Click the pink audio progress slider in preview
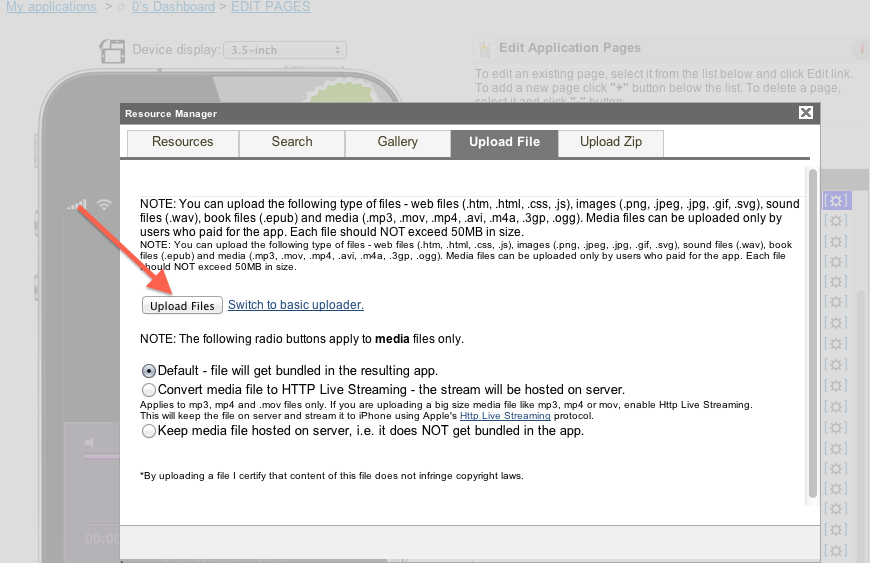Image resolution: width=870 pixels, height=563 pixels. click(x=102, y=457)
